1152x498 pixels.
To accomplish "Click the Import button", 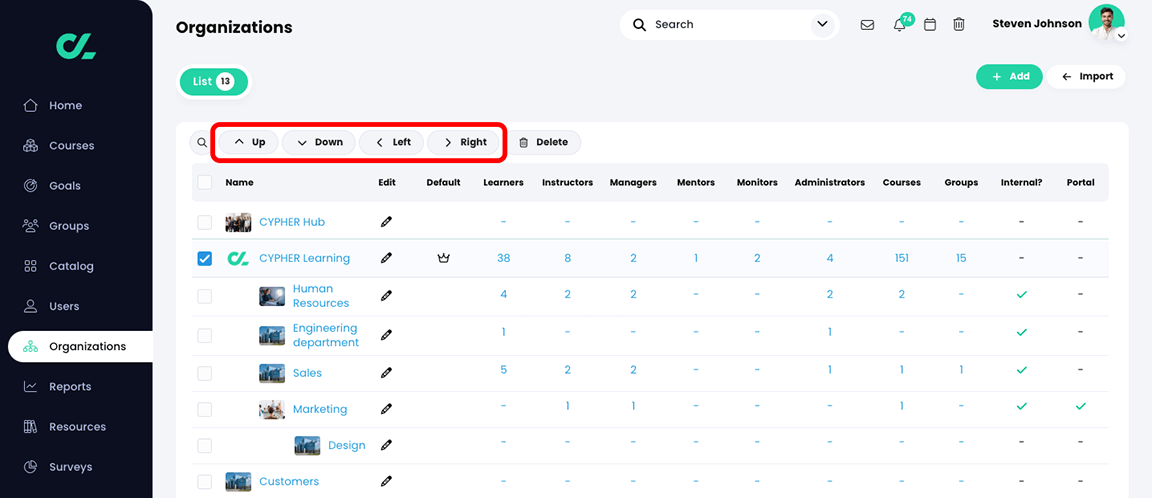I will (x=1087, y=76).
